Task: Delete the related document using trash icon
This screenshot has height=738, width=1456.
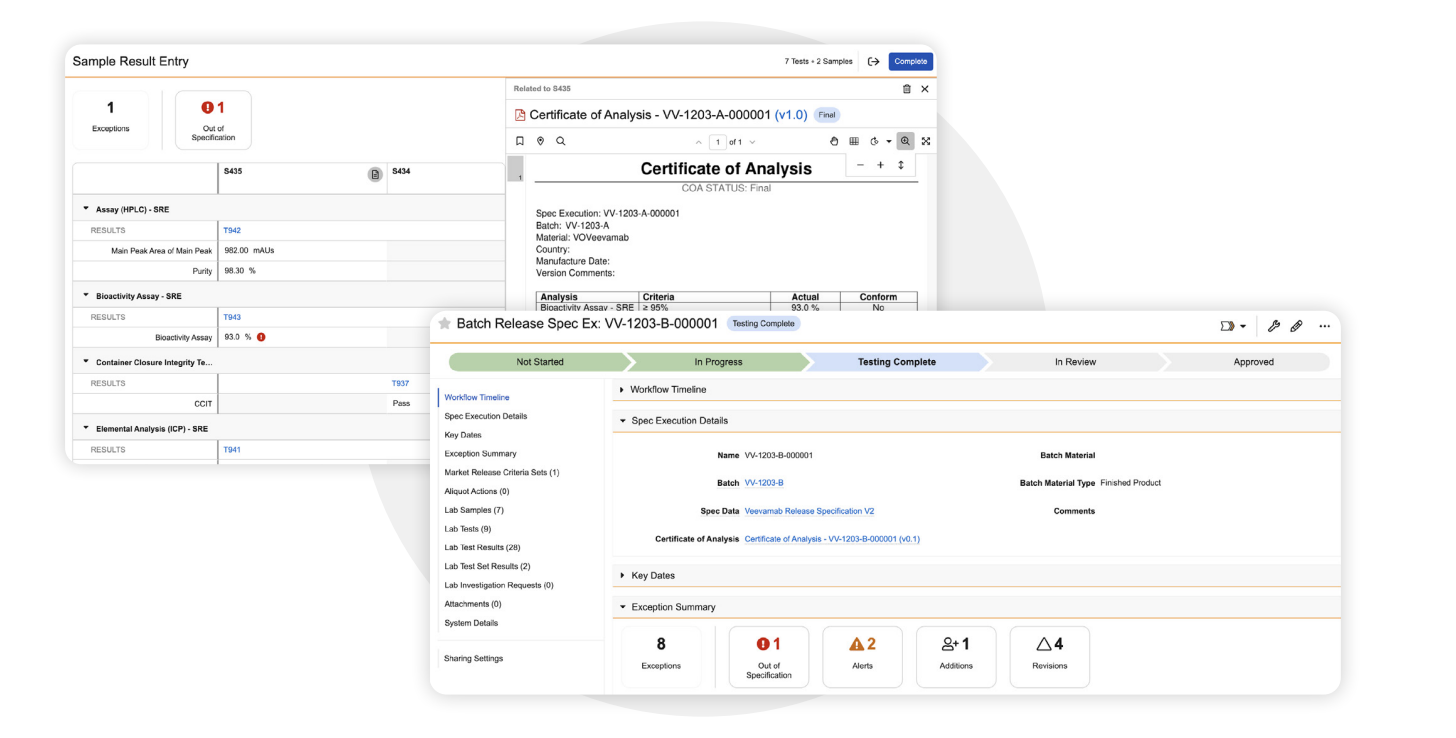Action: click(x=906, y=89)
